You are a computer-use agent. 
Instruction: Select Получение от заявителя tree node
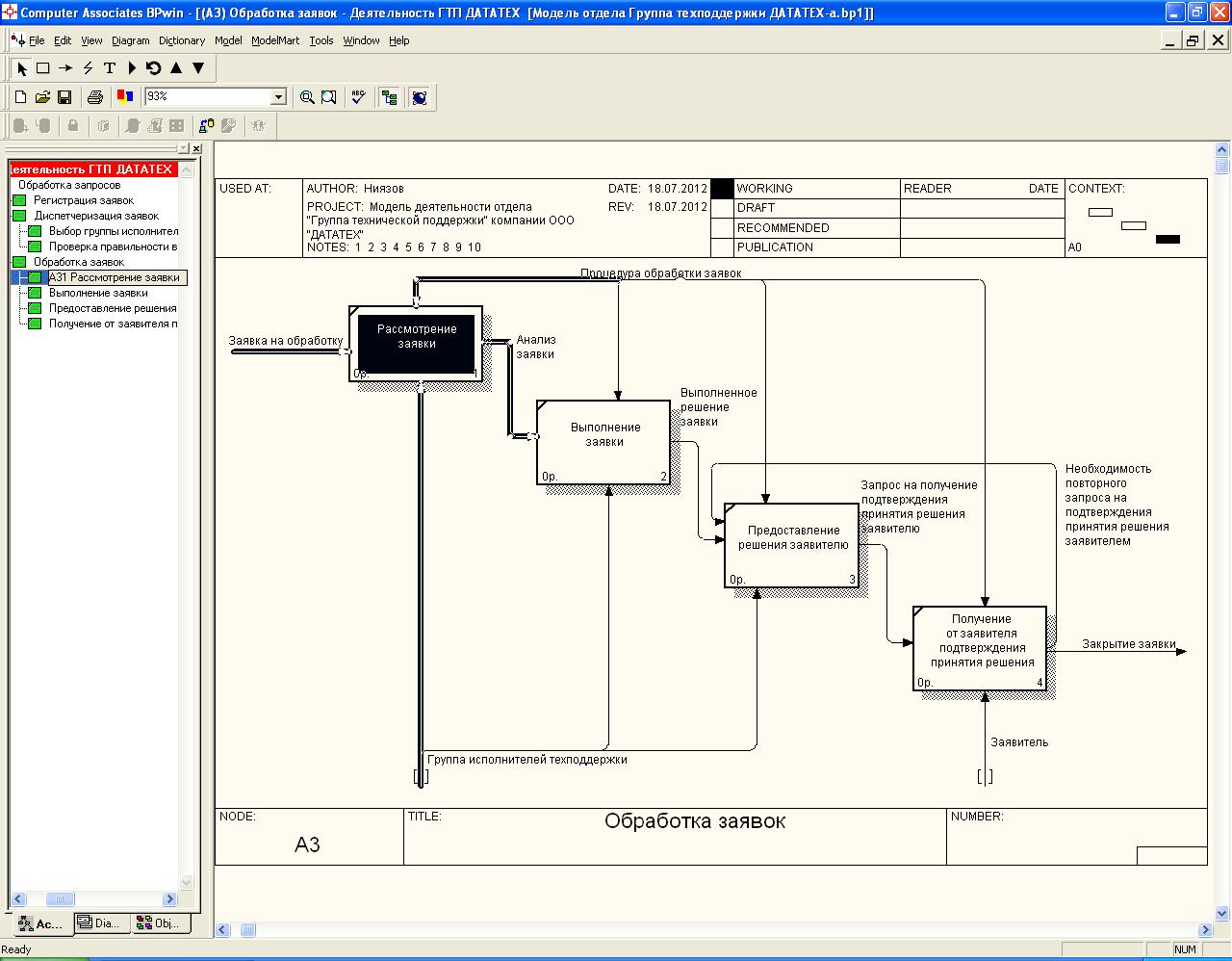(114, 324)
